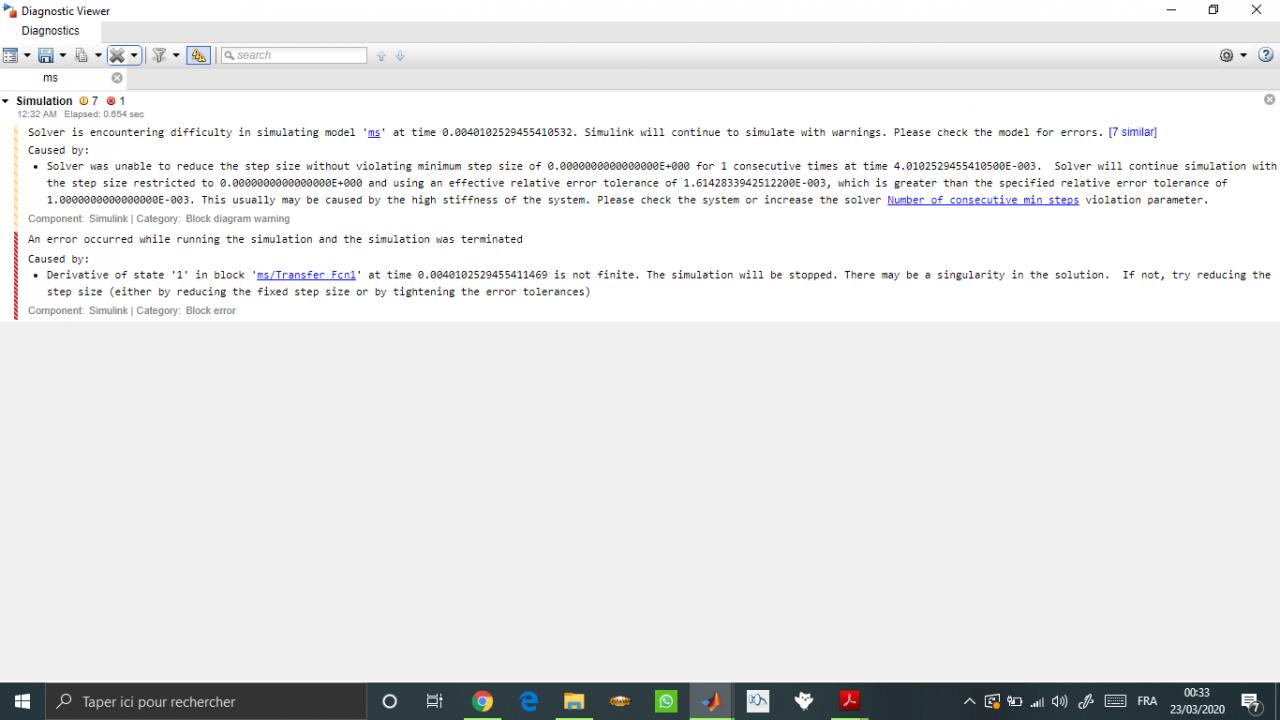Open the Number of consecutive min steps link

pos(983,200)
